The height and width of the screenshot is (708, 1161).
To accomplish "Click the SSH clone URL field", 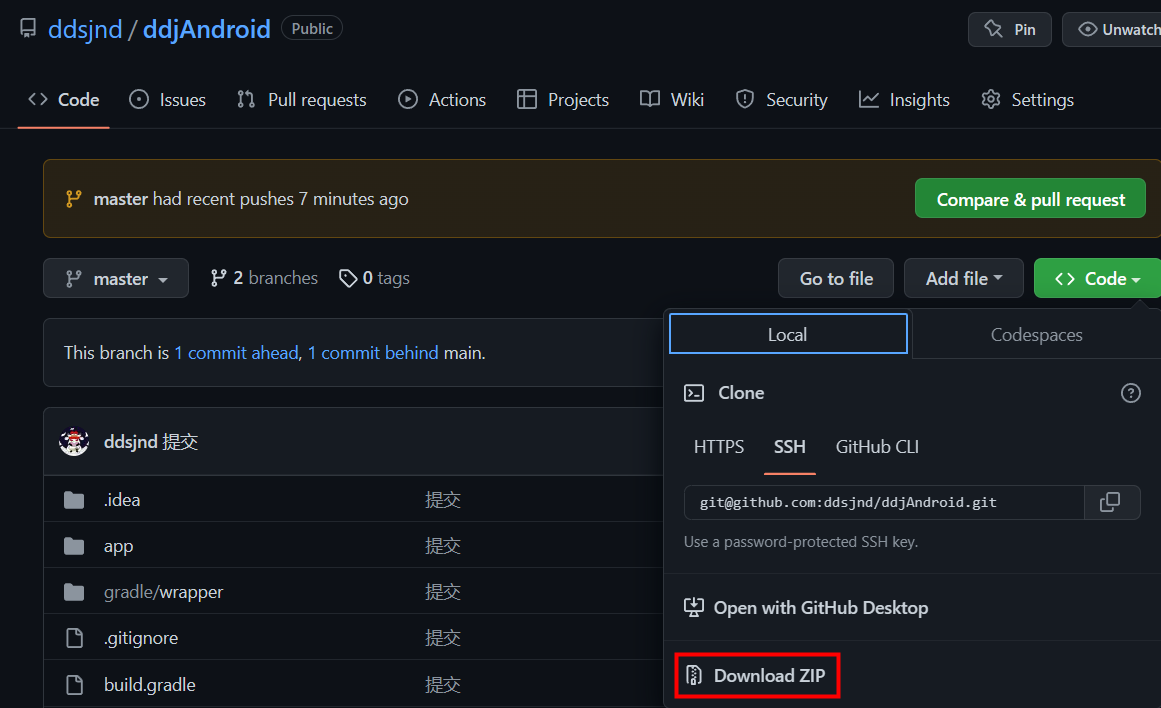I will (884, 503).
